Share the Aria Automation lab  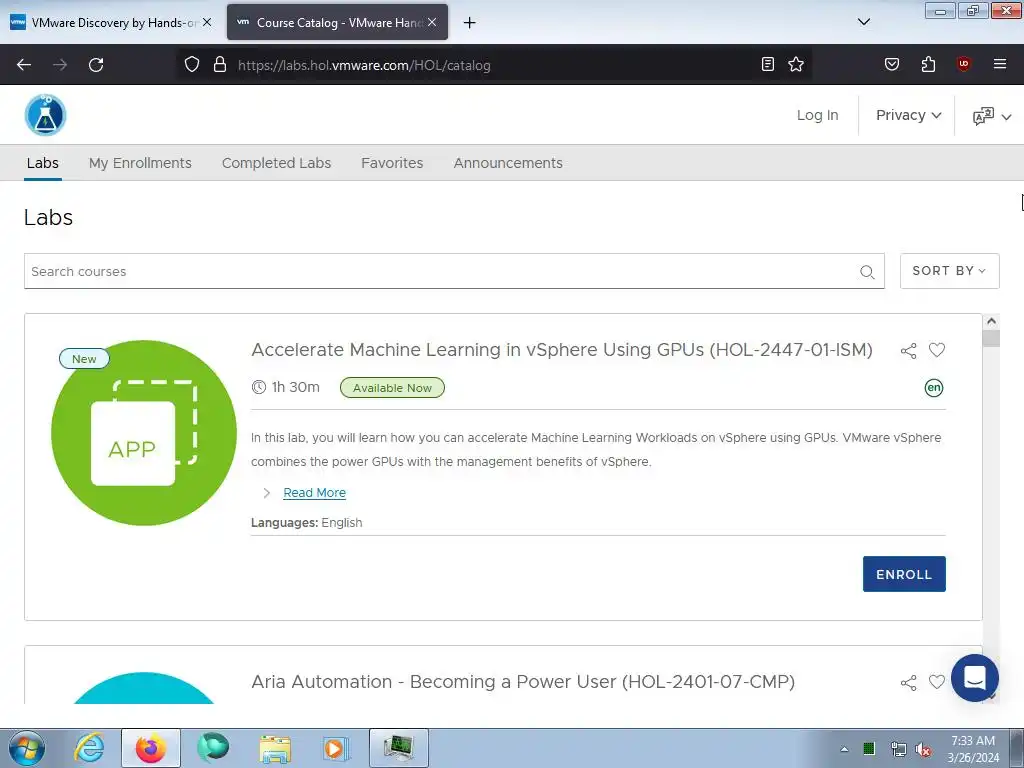click(908, 683)
